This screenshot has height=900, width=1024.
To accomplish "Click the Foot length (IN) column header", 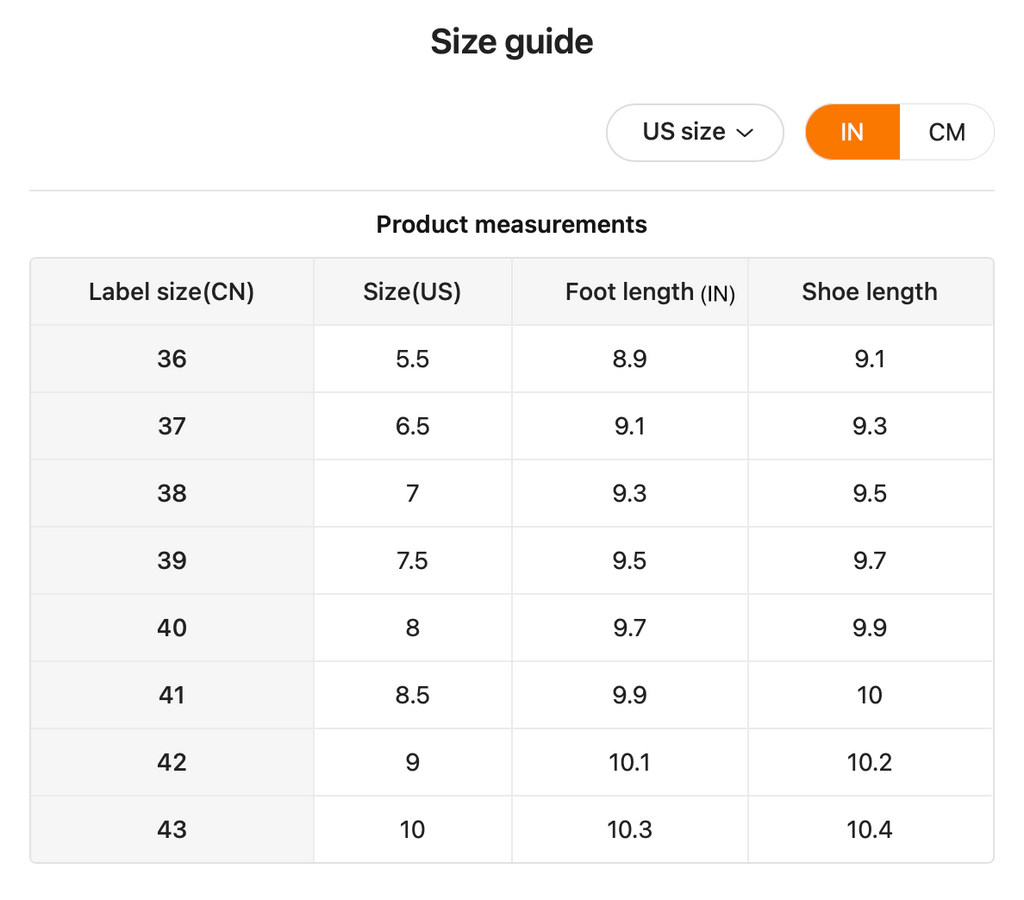I will [x=649, y=292].
